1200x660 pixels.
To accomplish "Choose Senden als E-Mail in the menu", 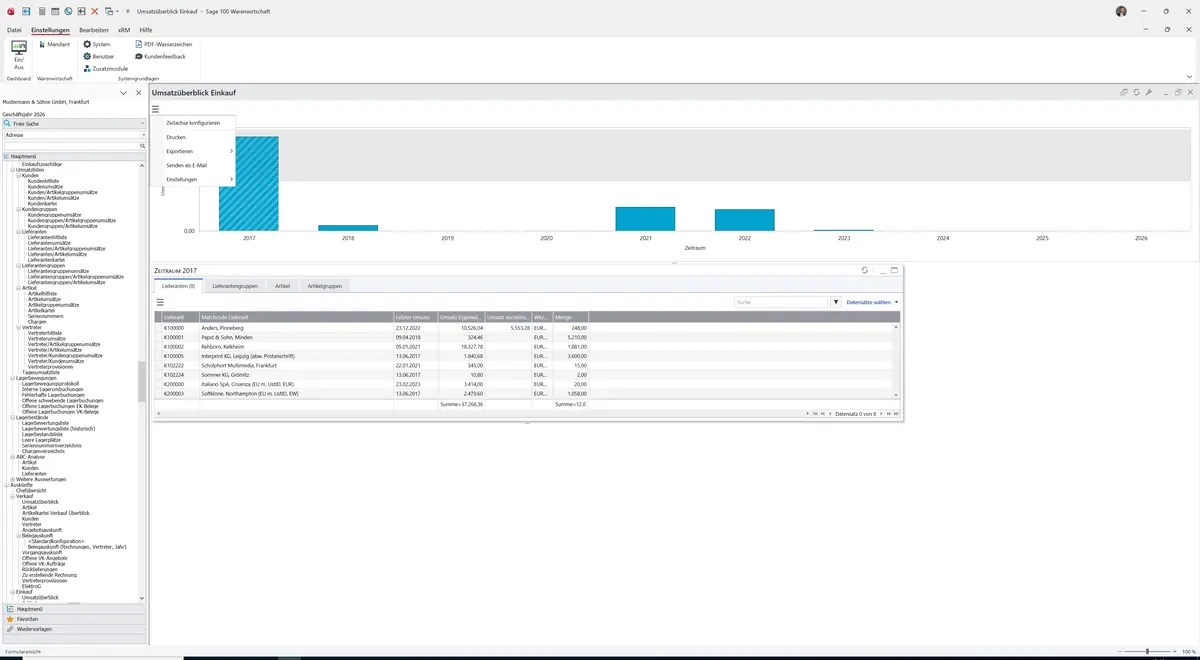I will [x=193, y=165].
